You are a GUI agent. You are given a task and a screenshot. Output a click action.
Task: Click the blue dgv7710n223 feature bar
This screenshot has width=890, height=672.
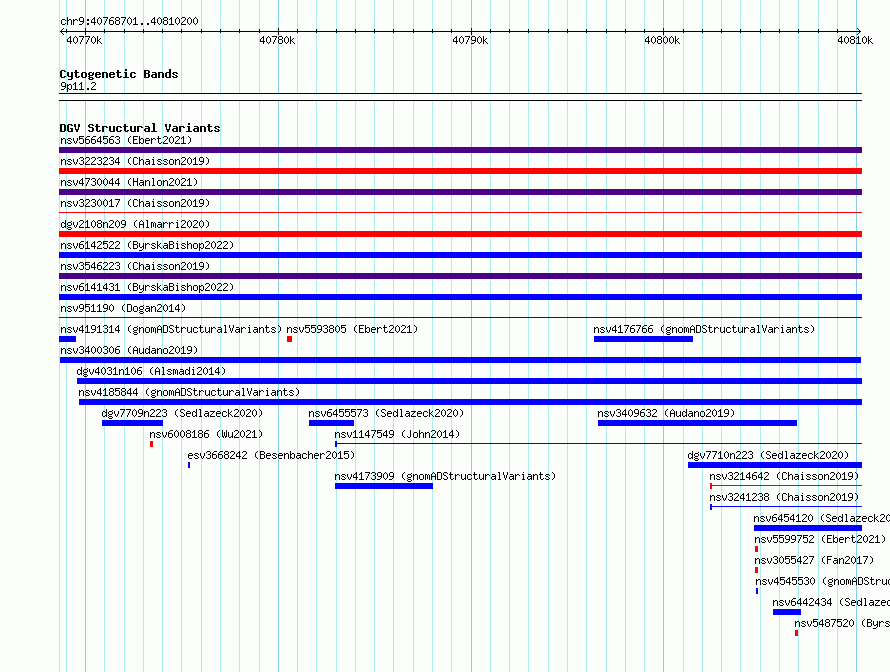click(x=775, y=465)
